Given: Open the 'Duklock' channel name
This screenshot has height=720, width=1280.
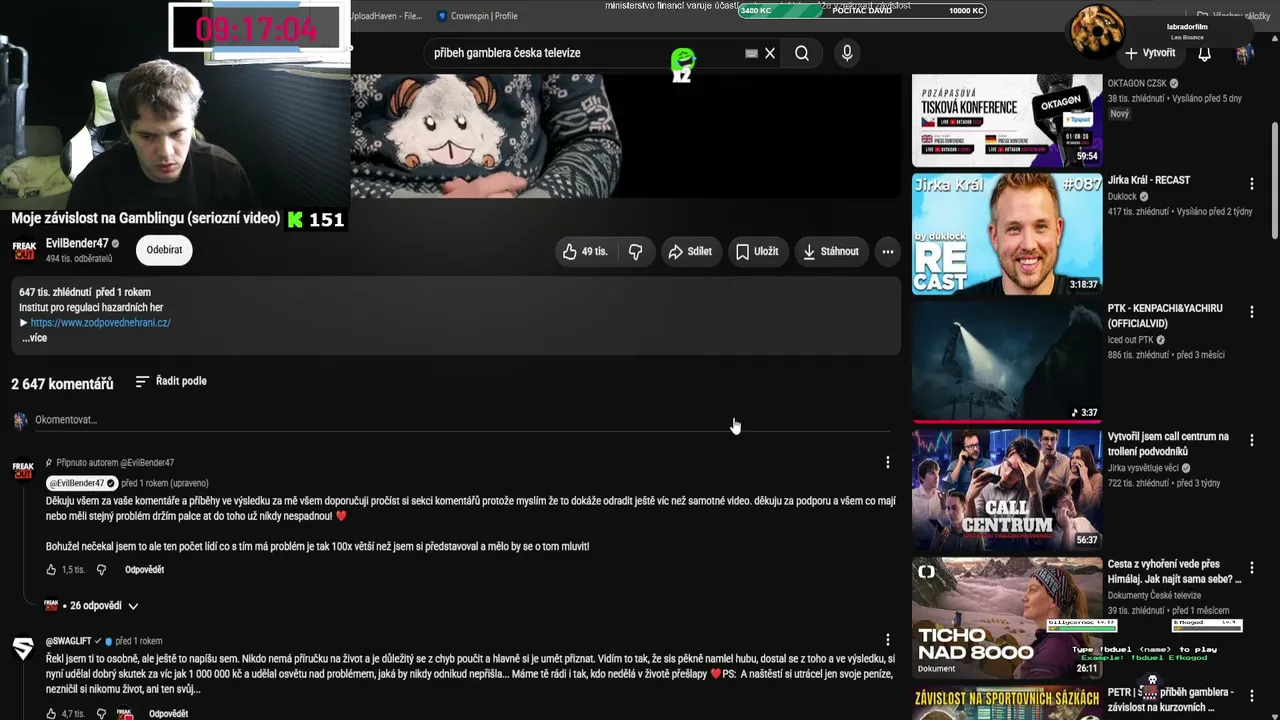Looking at the screenshot, I should (1123, 197).
